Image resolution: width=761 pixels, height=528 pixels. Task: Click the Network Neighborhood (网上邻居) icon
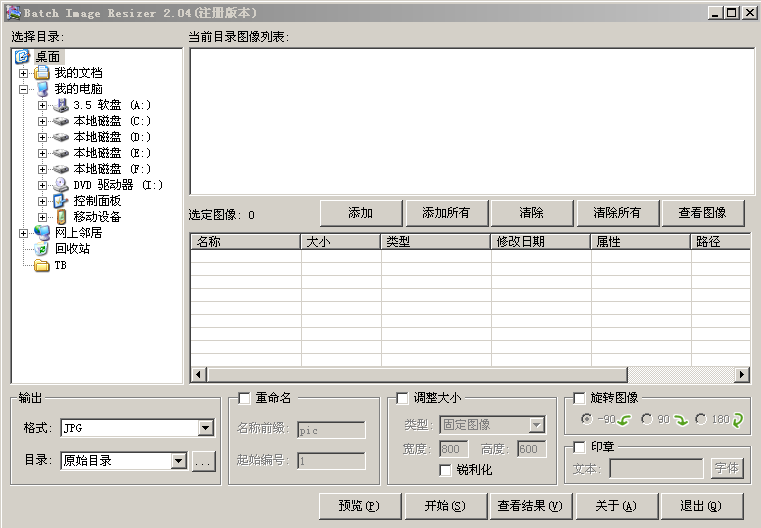point(42,233)
